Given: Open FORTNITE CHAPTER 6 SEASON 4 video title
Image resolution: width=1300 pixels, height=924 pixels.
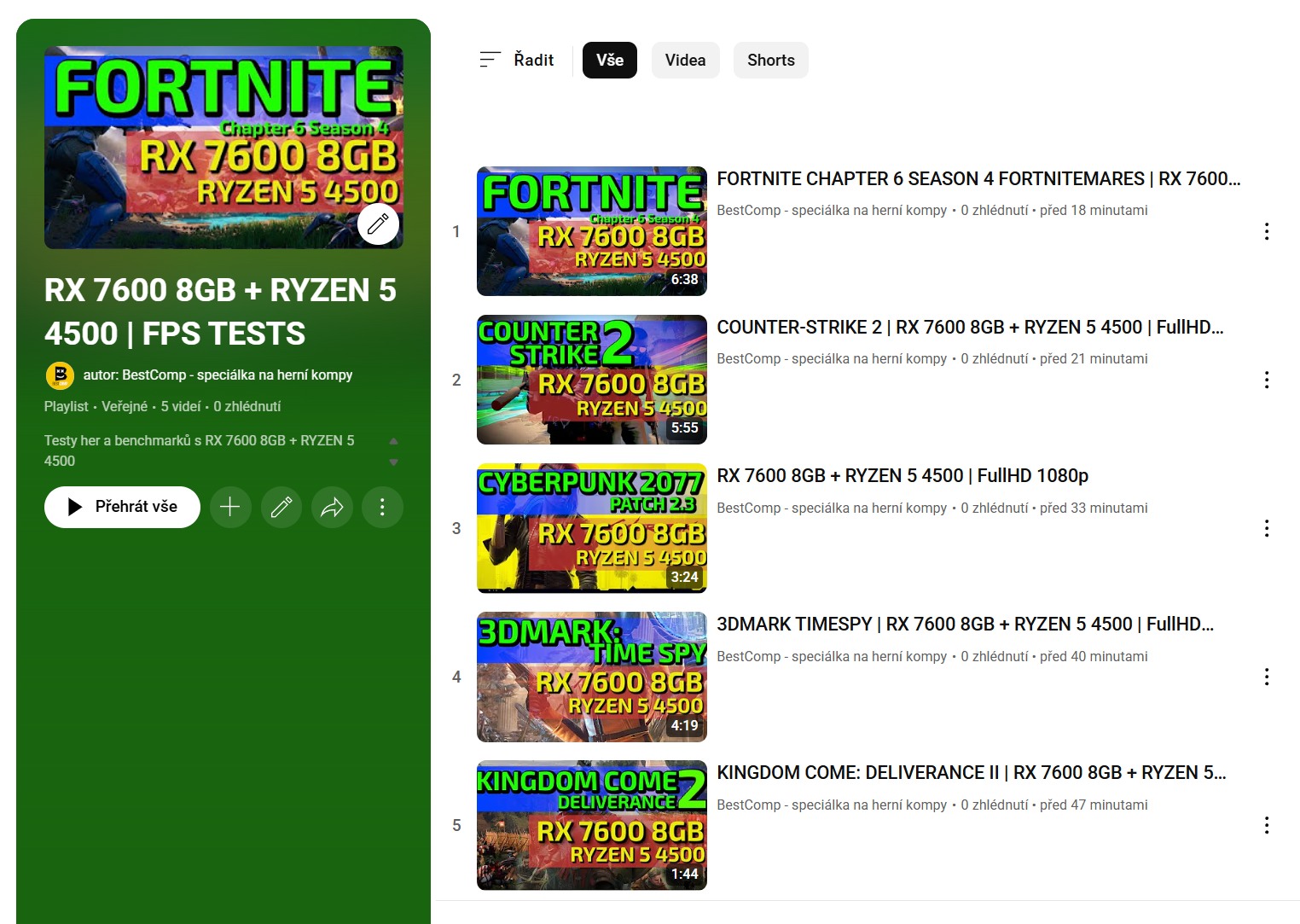Looking at the screenshot, I should tap(978, 179).
